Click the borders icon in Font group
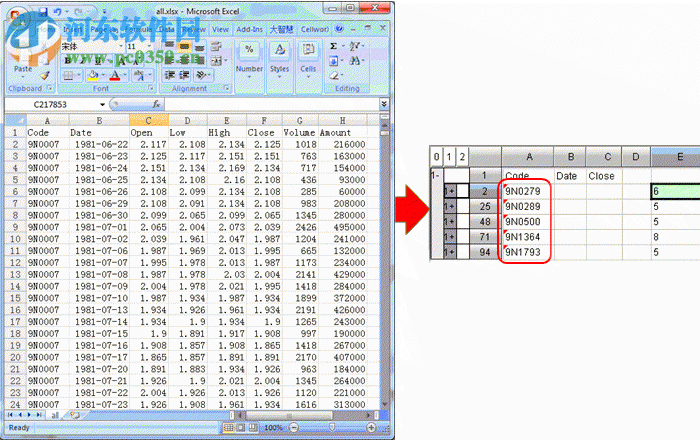Image resolution: width=700 pixels, height=440 pixels. [68, 75]
